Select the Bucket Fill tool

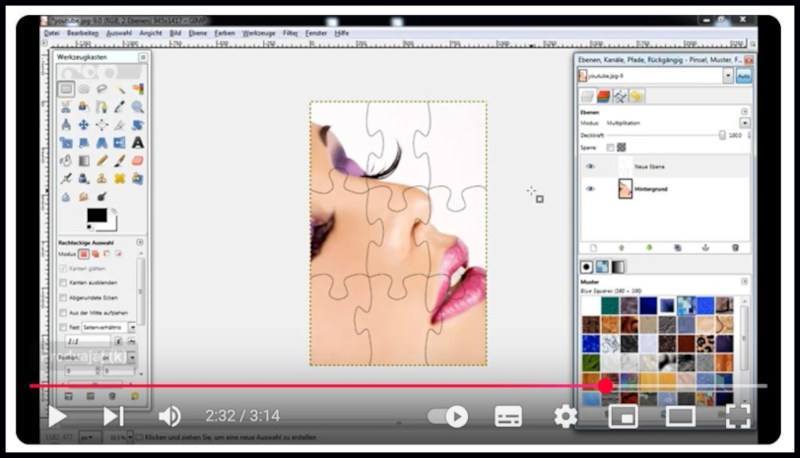click(x=66, y=161)
